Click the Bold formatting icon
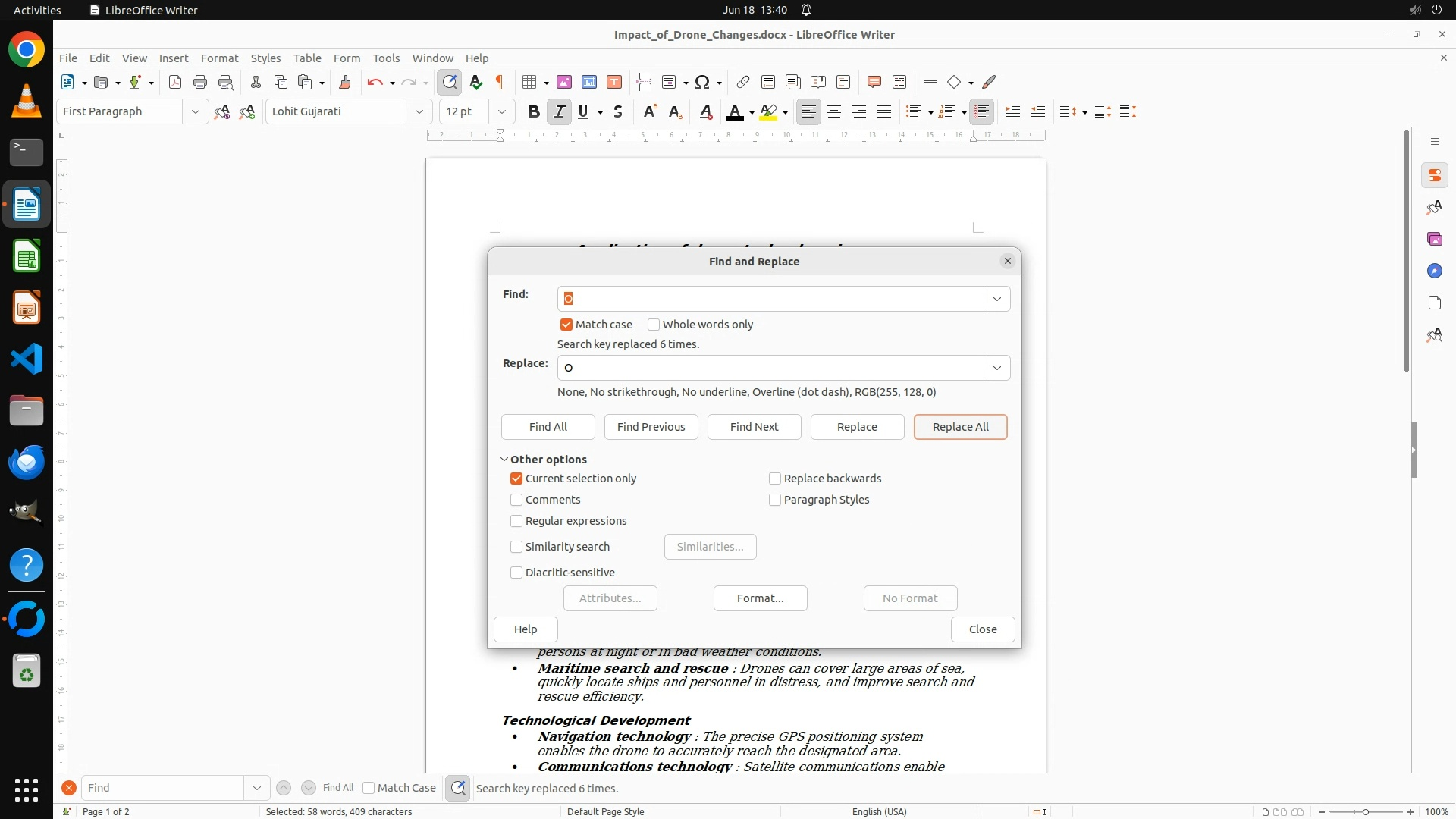 pos(533,111)
